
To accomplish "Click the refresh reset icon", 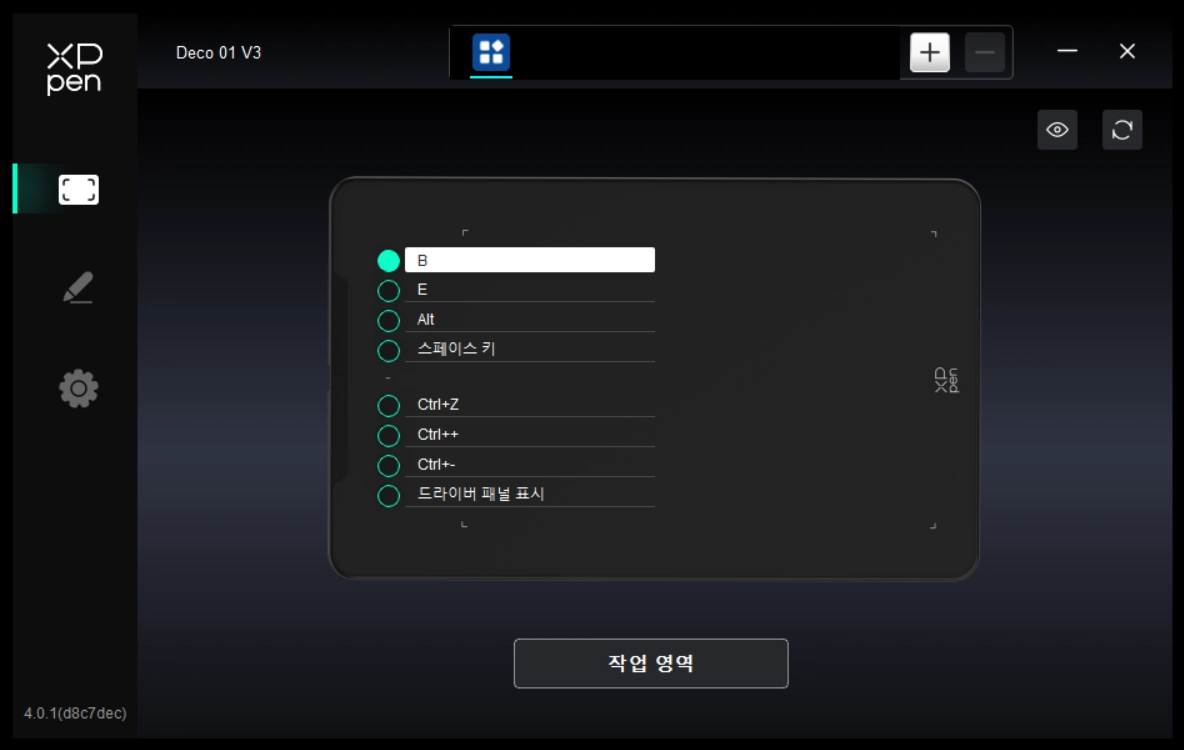I will click(1122, 130).
